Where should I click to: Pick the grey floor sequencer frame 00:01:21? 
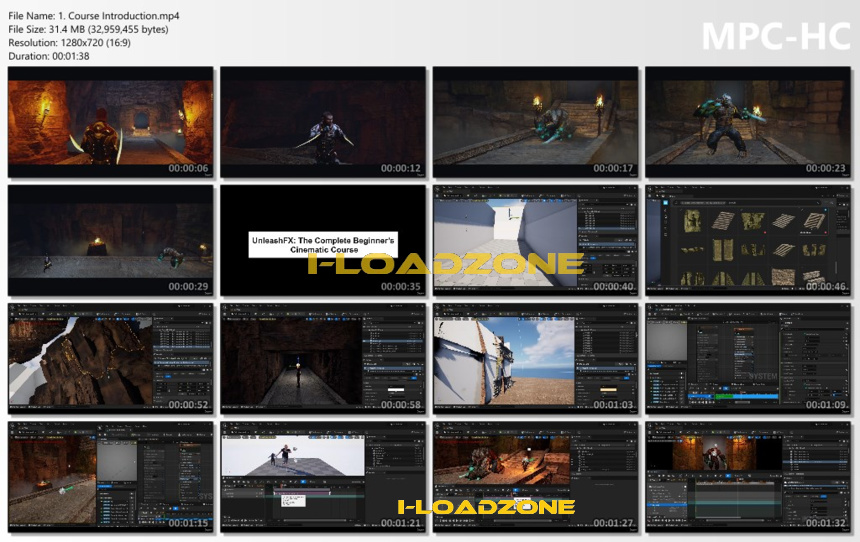[x=323, y=477]
